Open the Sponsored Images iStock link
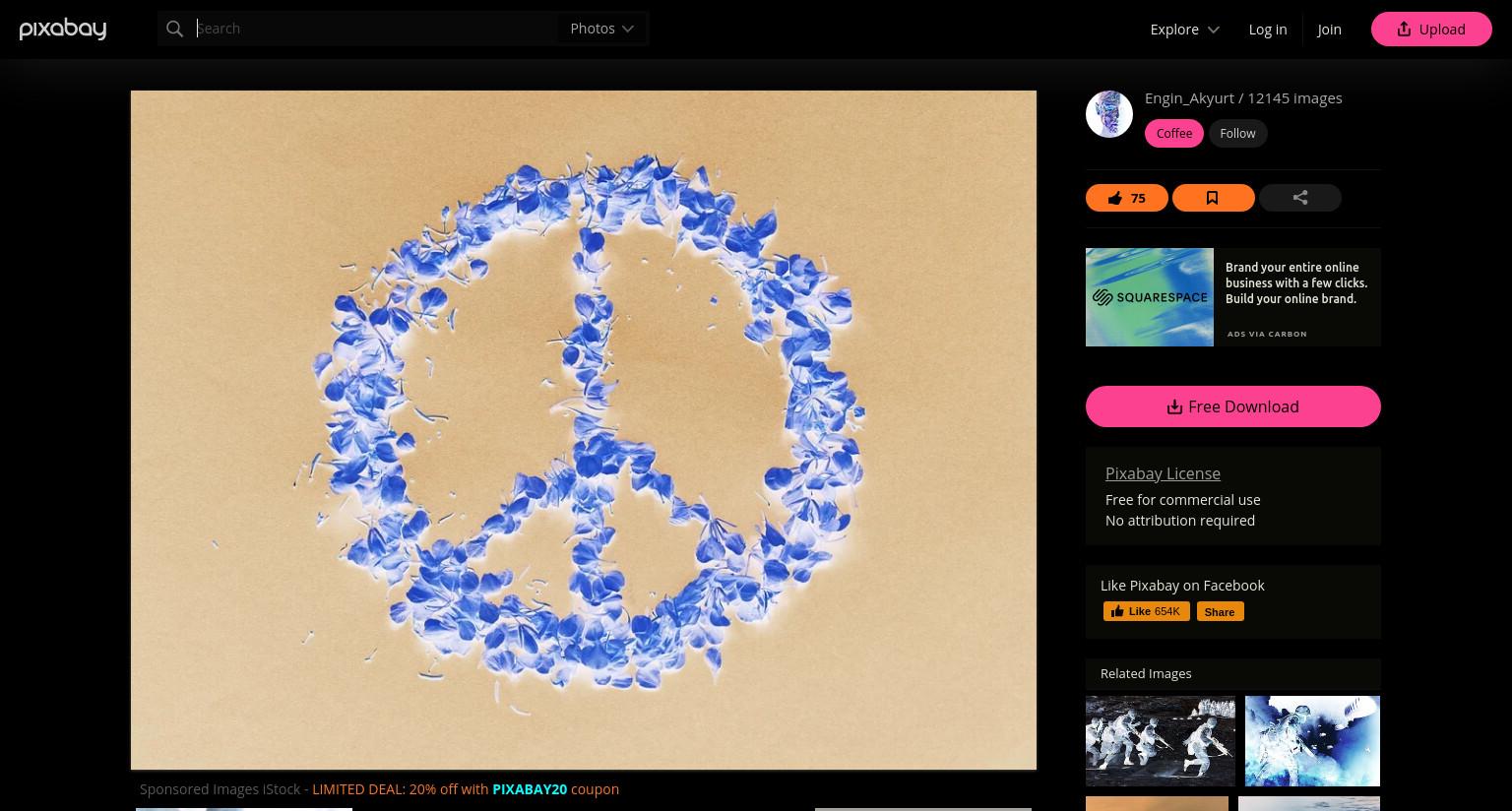 coord(220,789)
